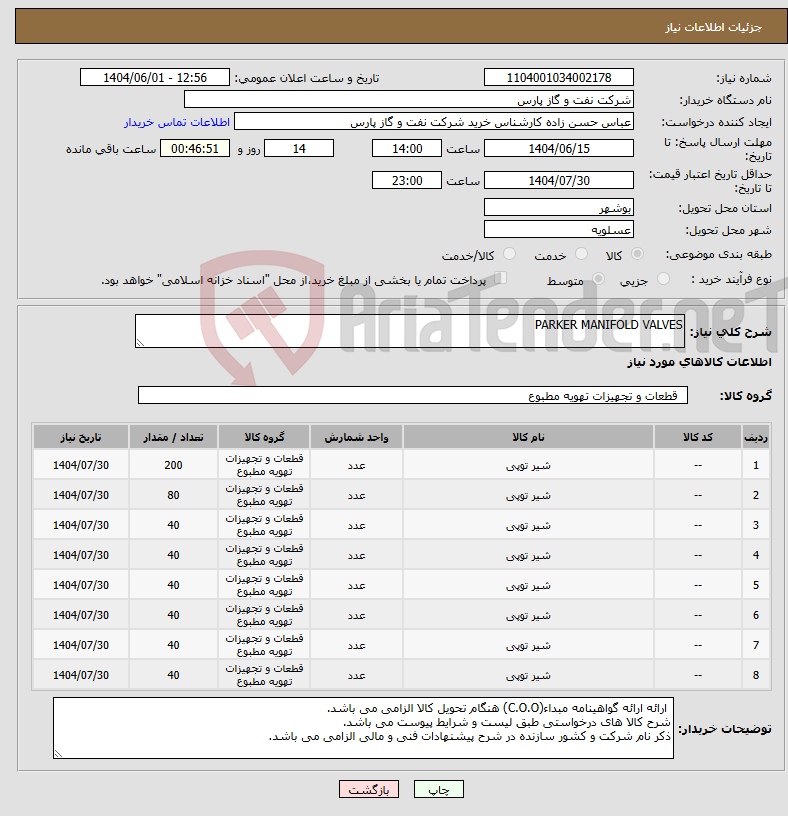
Task: Click delivery province field بوشهر
Action: (558, 208)
